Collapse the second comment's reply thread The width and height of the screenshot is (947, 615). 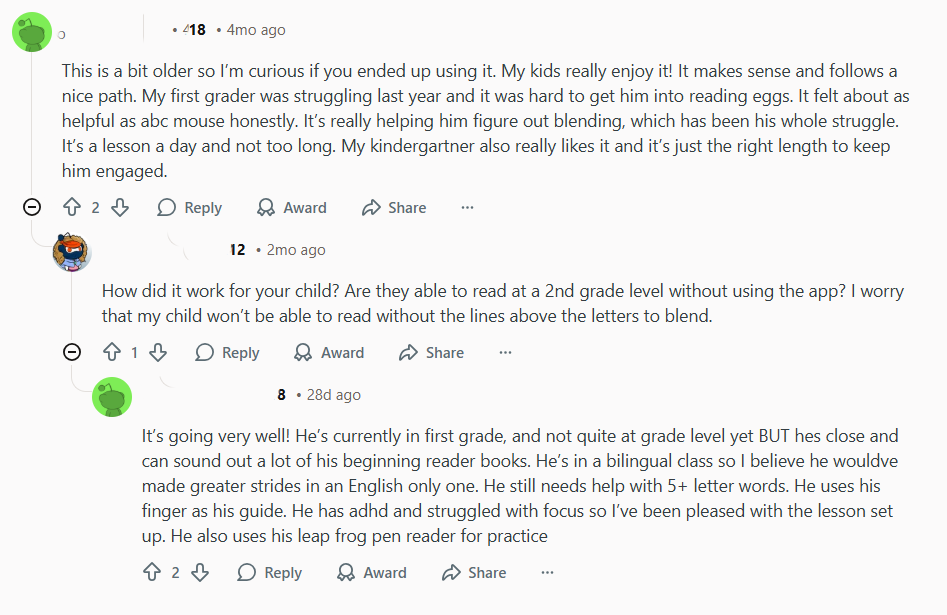72,352
